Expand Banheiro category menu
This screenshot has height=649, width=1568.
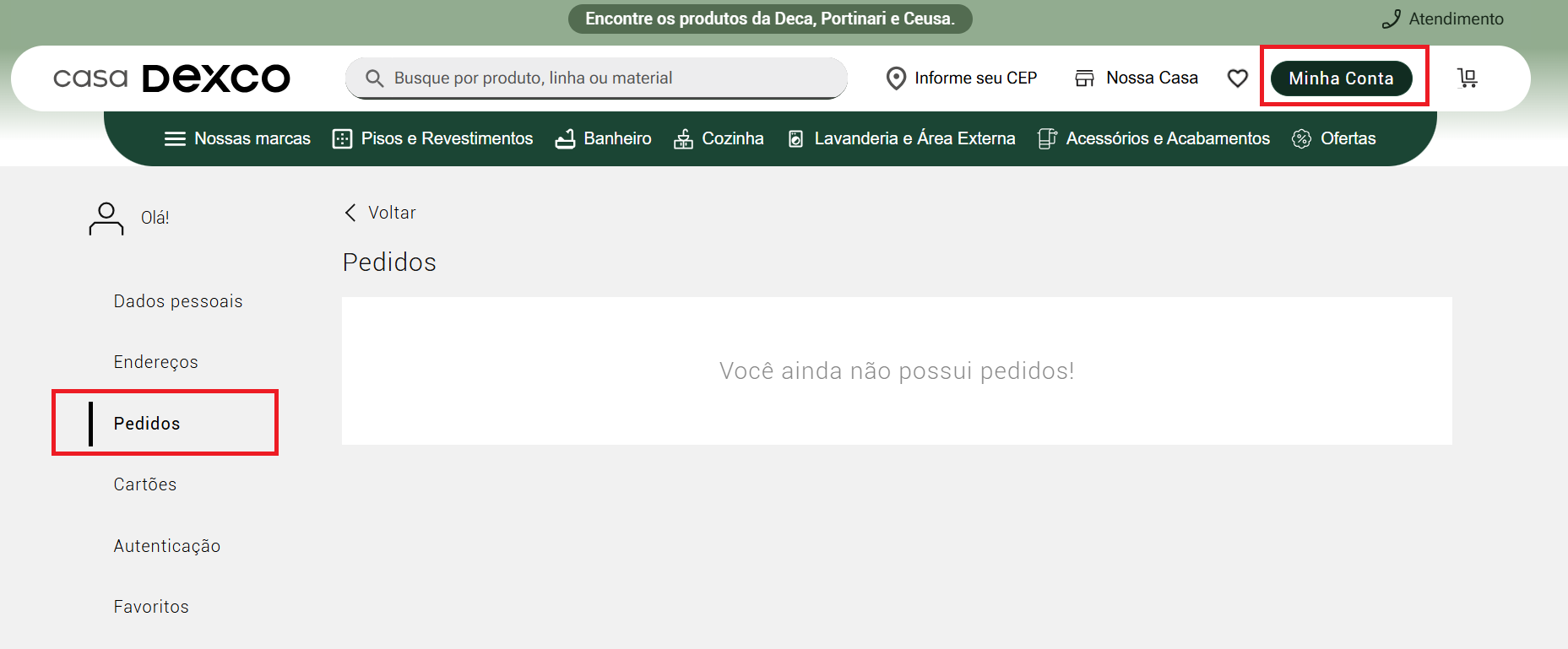coord(603,138)
